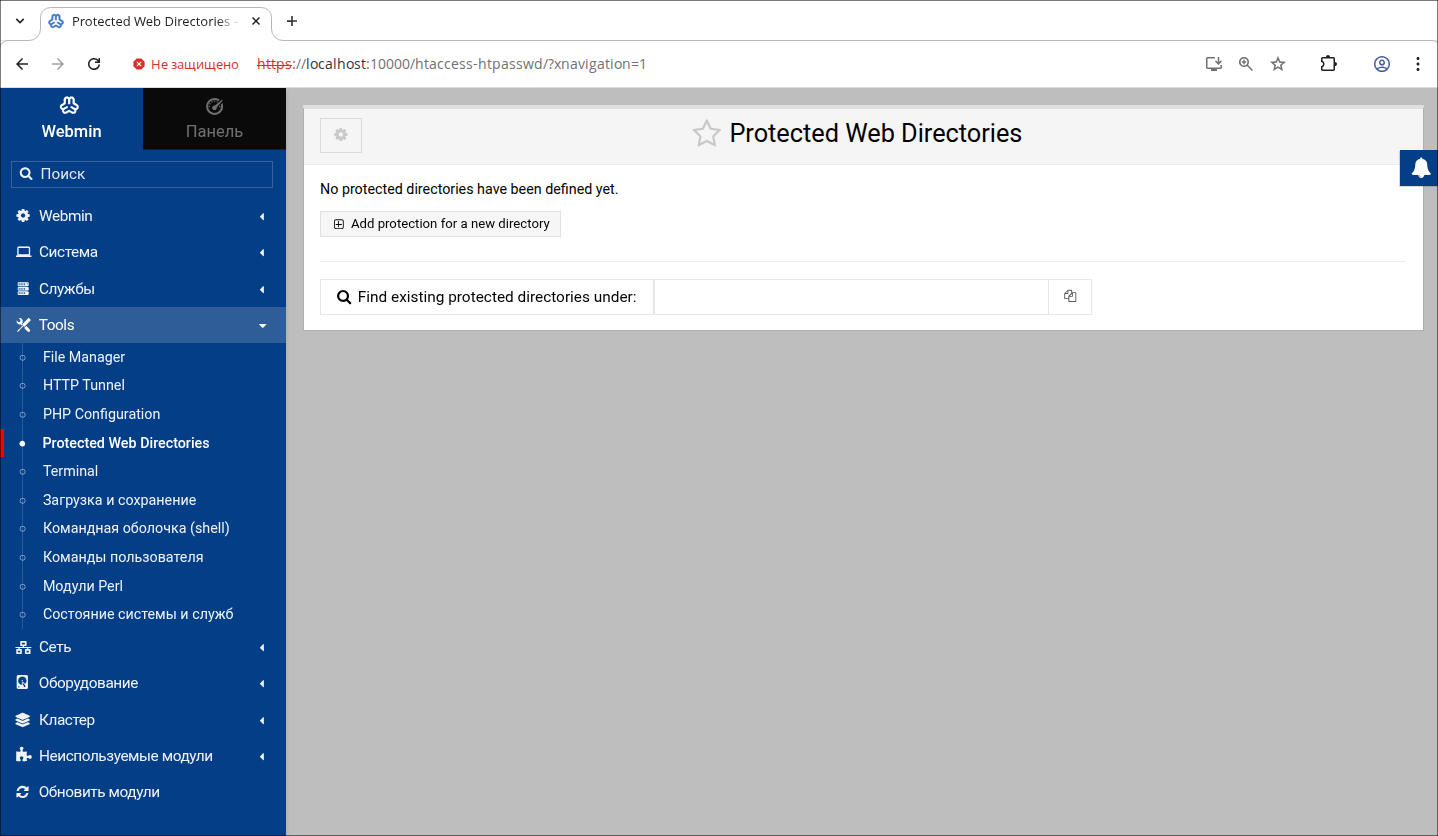Reload the page with the refresh button
The width and height of the screenshot is (1438, 836).
click(94, 64)
